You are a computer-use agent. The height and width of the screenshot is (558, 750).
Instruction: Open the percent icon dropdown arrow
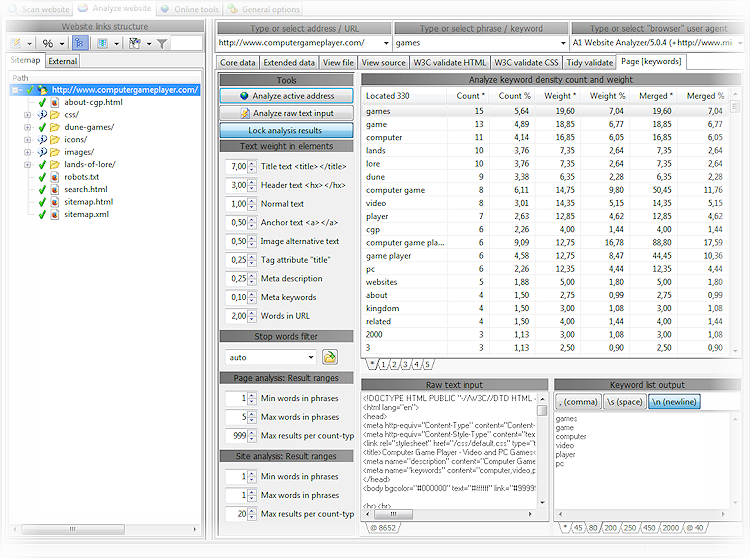click(x=62, y=44)
